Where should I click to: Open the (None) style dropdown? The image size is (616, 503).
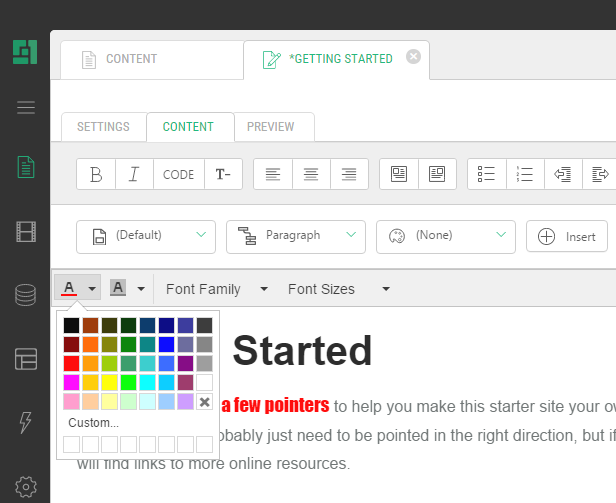[x=446, y=237]
